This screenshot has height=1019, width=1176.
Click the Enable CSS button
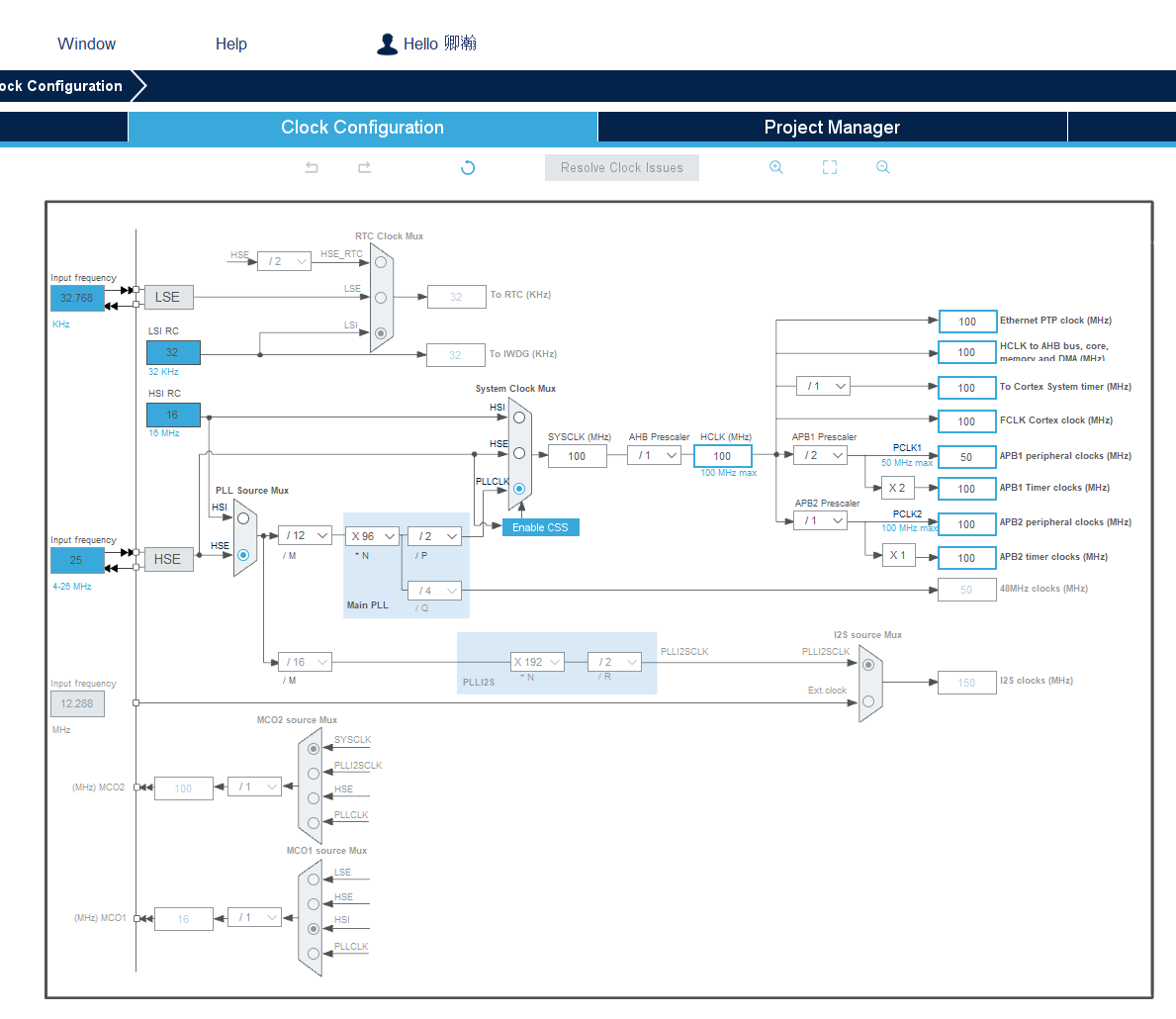pyautogui.click(x=540, y=527)
